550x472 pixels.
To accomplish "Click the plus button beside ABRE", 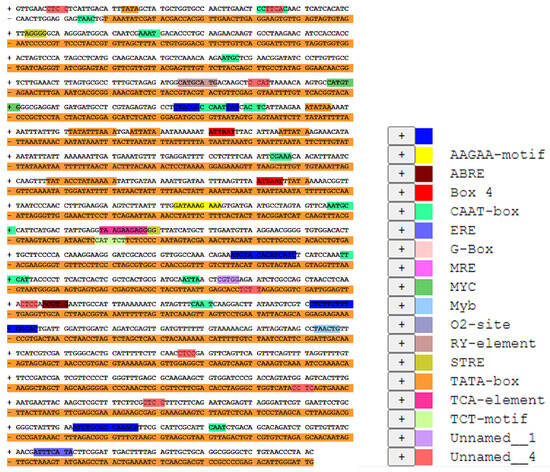I will point(401,174).
